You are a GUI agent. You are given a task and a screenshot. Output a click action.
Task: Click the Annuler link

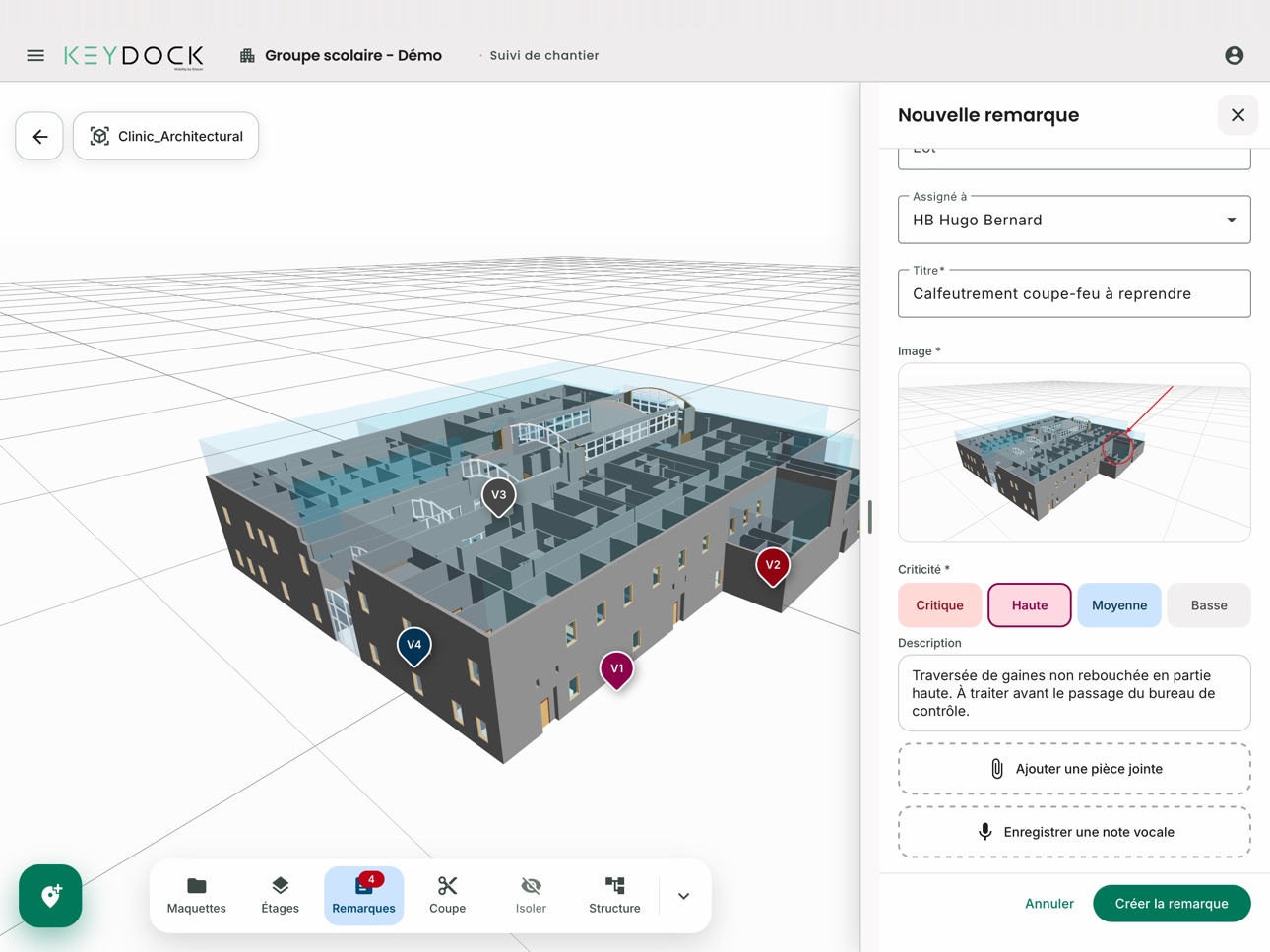(1049, 904)
